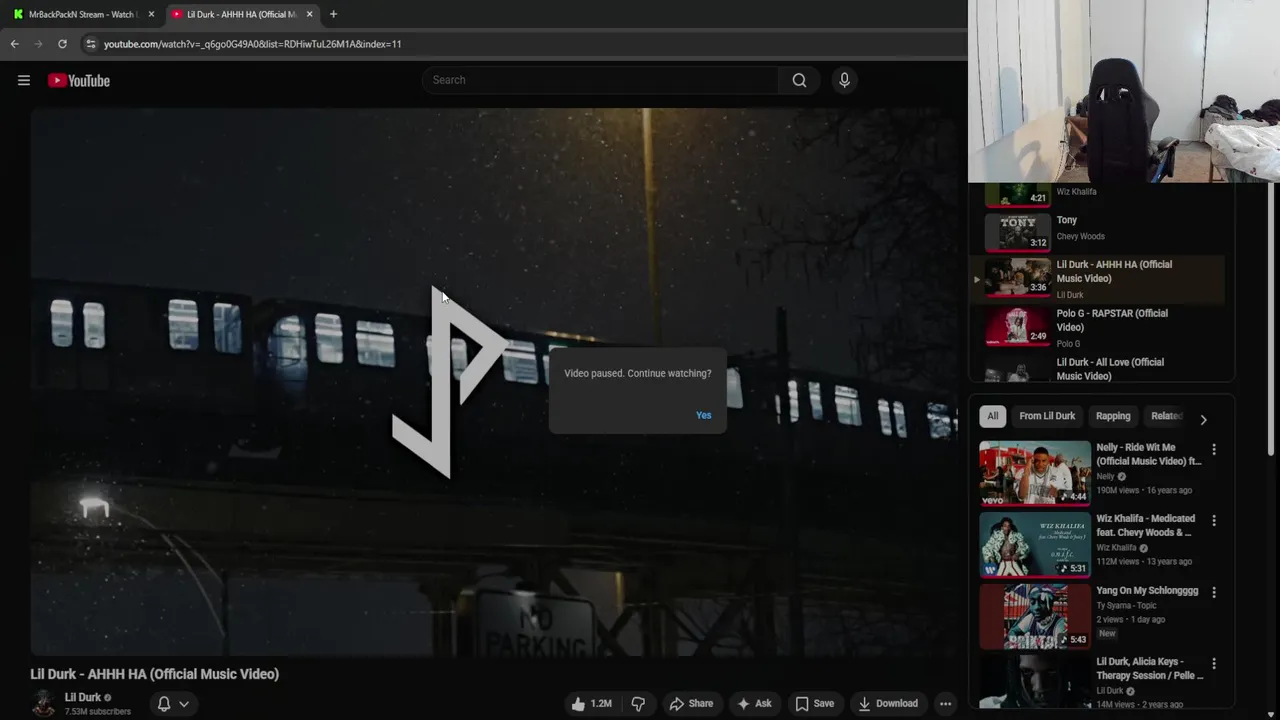
Task: Click the search magnifier button
Action: coord(799,80)
